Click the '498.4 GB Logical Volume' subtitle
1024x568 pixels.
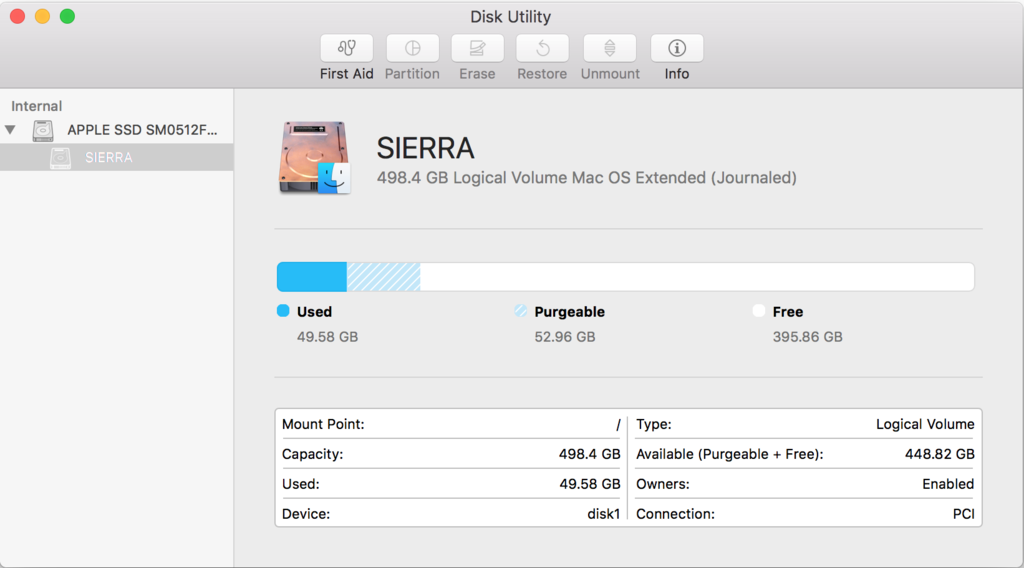[586, 178]
